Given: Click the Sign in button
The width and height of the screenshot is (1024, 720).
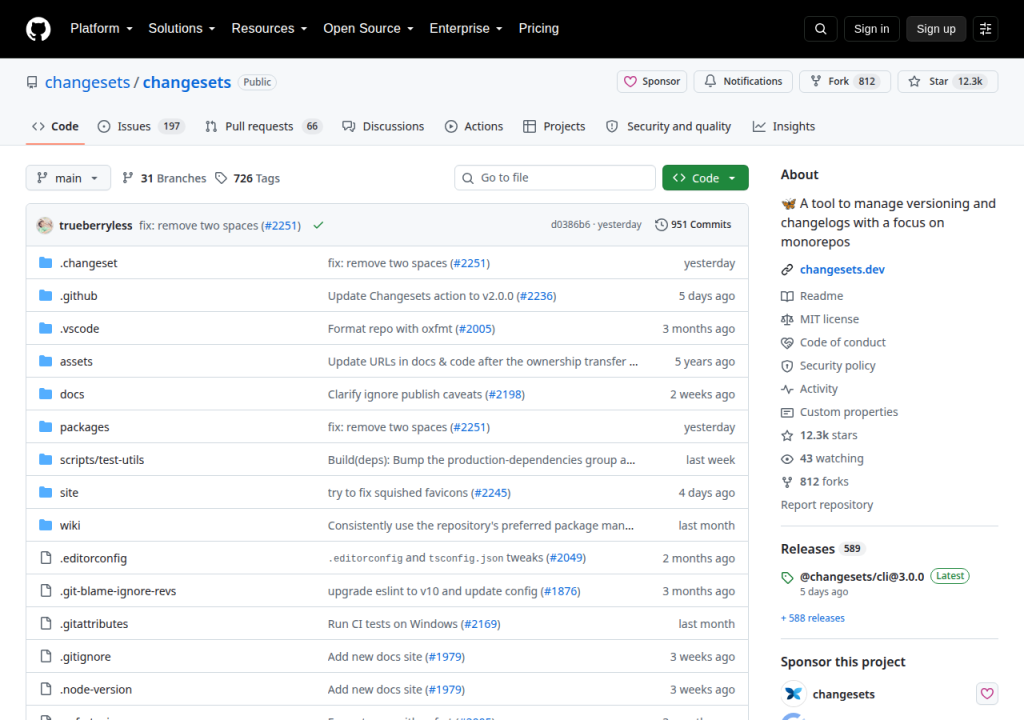Looking at the screenshot, I should pyautogui.click(x=871, y=29).
